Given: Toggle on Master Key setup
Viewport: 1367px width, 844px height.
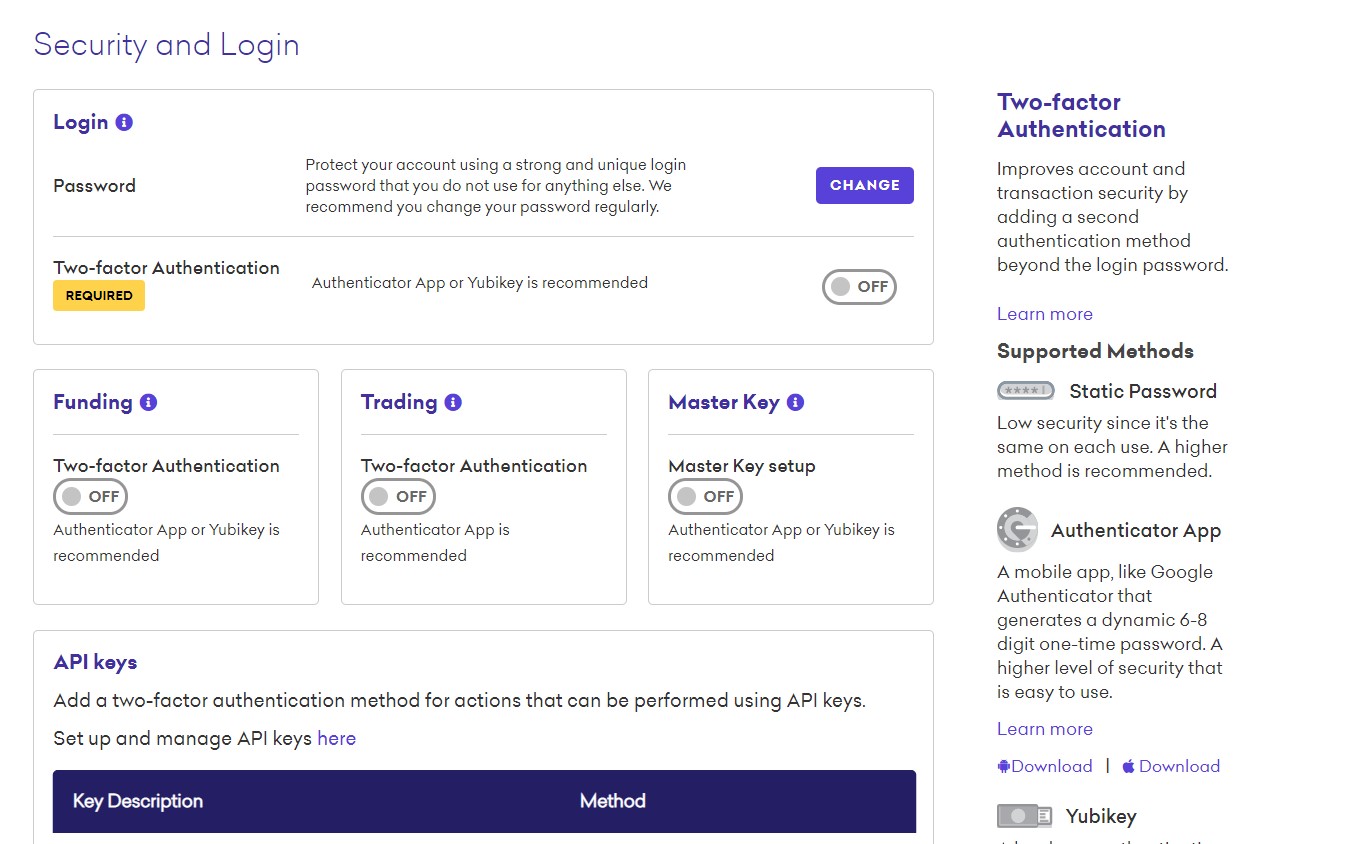Looking at the screenshot, I should (x=705, y=496).
